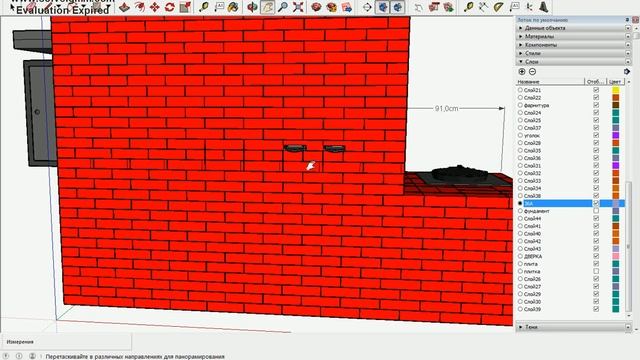Screen dimensions: 640x360
Task: Click the Protractor tool icon
Action: pyautogui.click(x=499, y=7)
